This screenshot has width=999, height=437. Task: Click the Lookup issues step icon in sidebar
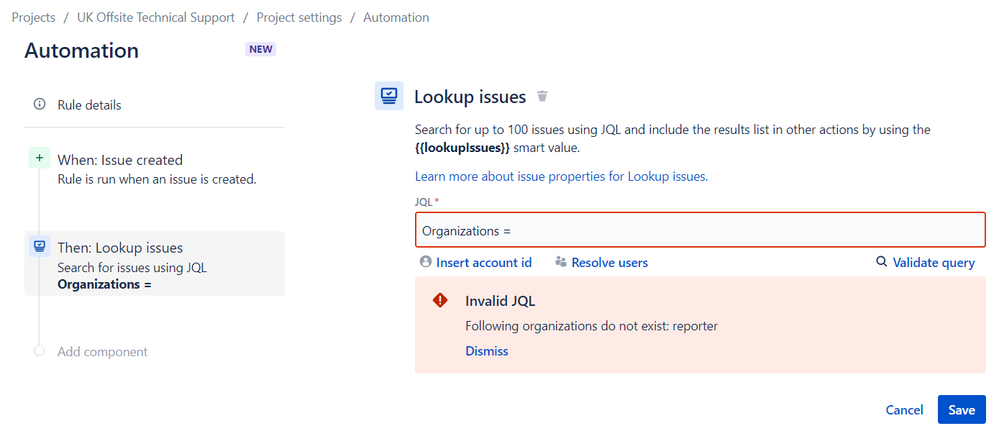click(x=39, y=246)
